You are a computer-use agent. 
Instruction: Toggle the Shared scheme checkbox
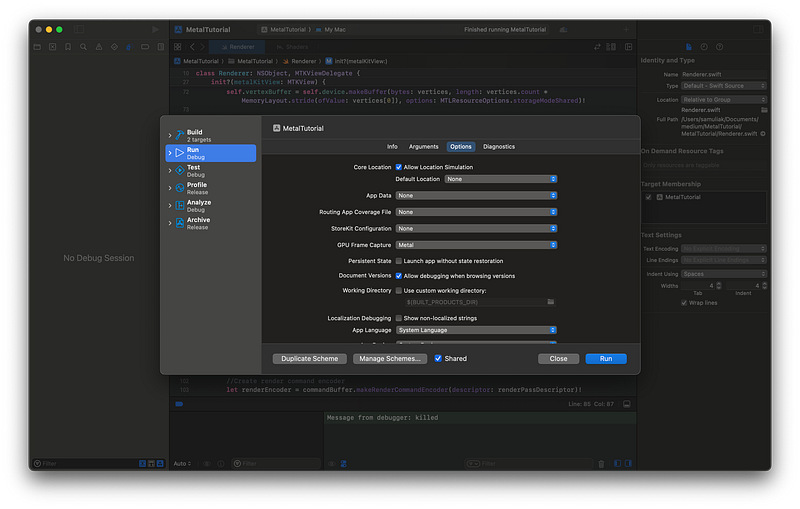(438, 359)
